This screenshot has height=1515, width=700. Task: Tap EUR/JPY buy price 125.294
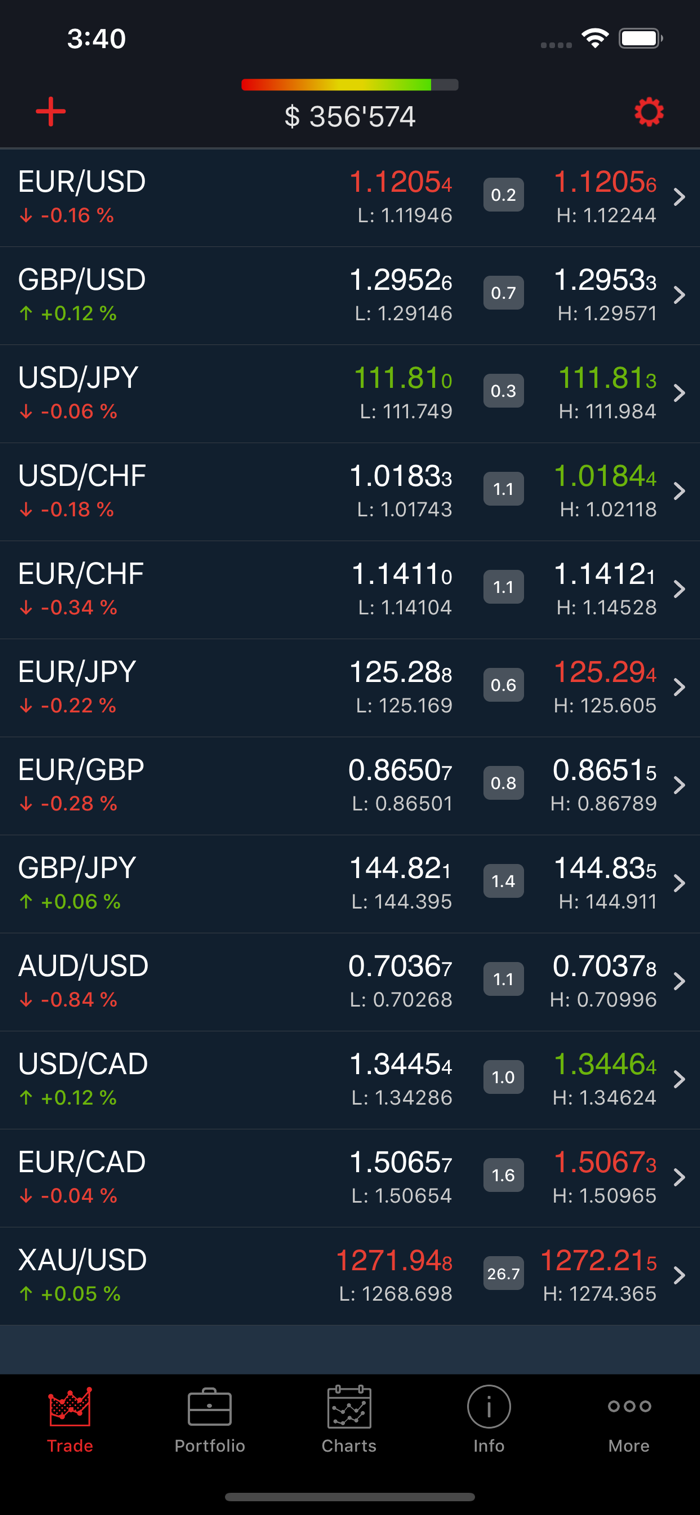pyautogui.click(x=605, y=672)
